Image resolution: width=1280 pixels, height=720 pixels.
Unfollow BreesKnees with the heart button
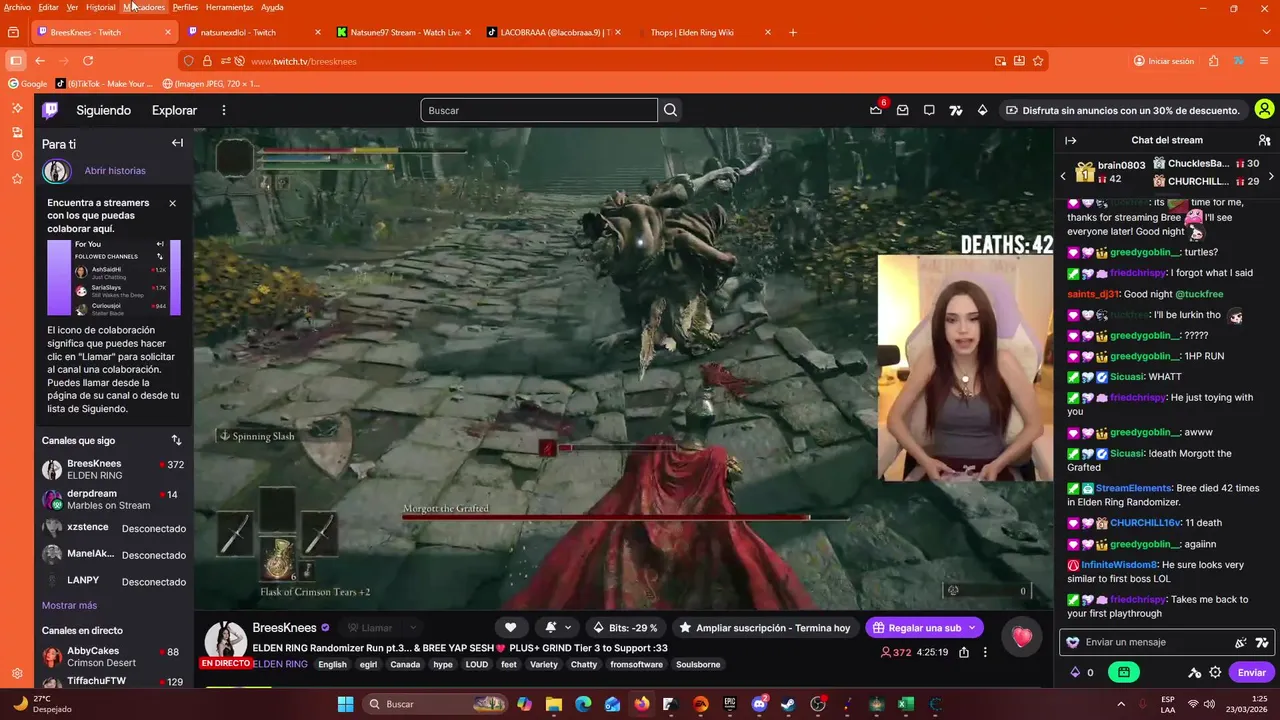(x=510, y=627)
